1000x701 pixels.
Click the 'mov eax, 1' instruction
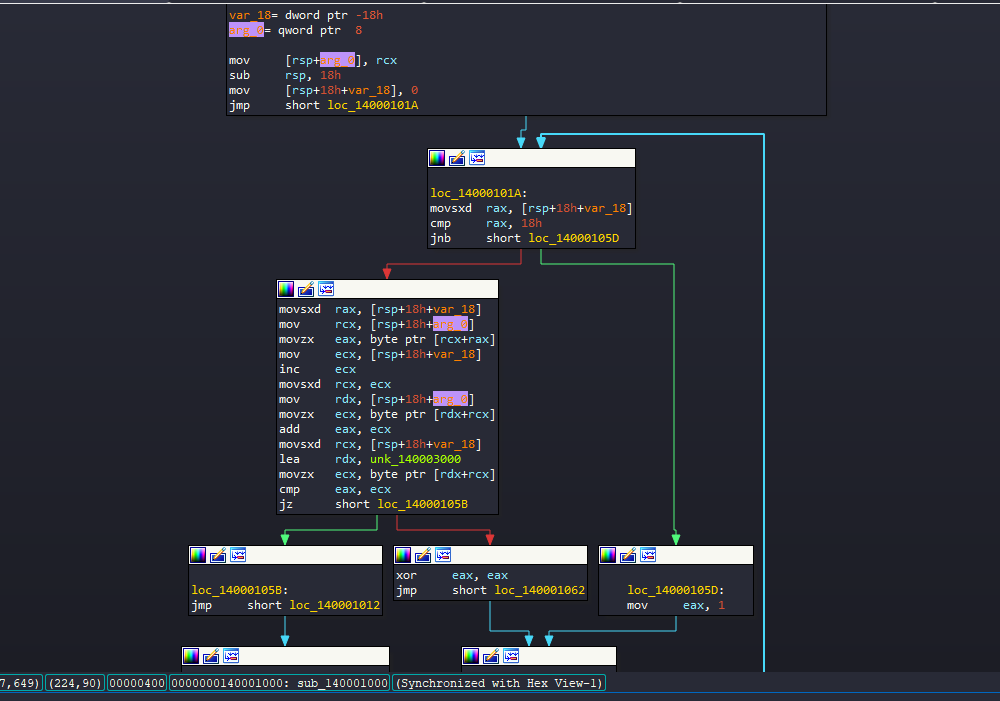[676, 605]
